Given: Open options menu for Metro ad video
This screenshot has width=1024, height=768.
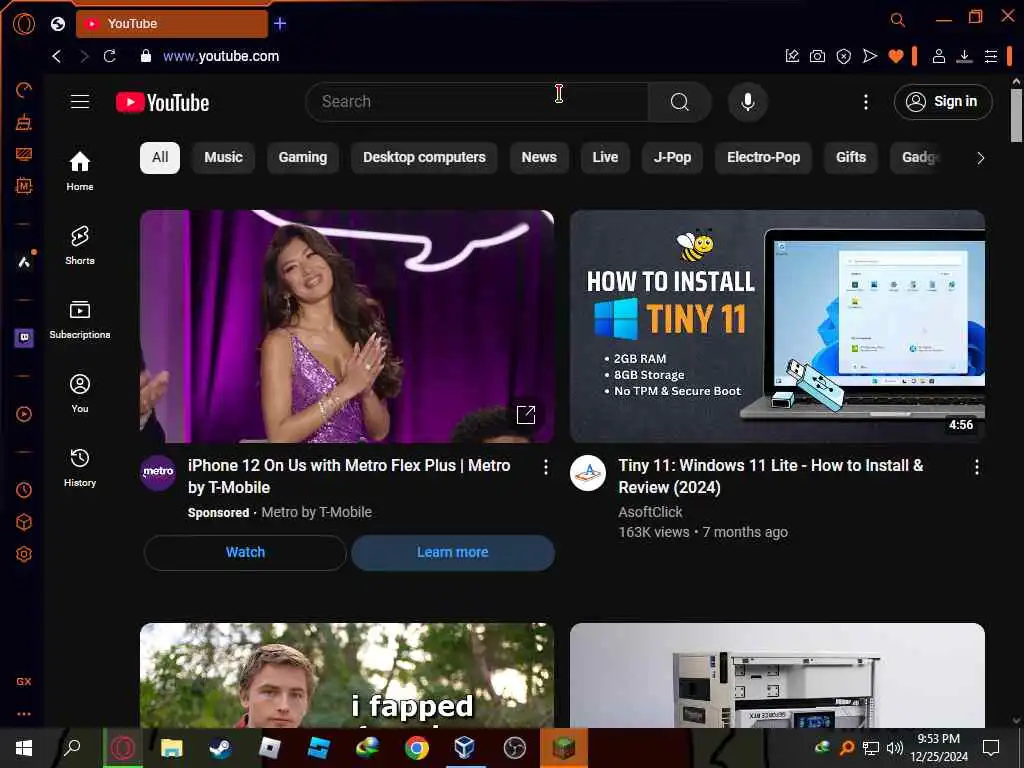Looking at the screenshot, I should pyautogui.click(x=545, y=467).
